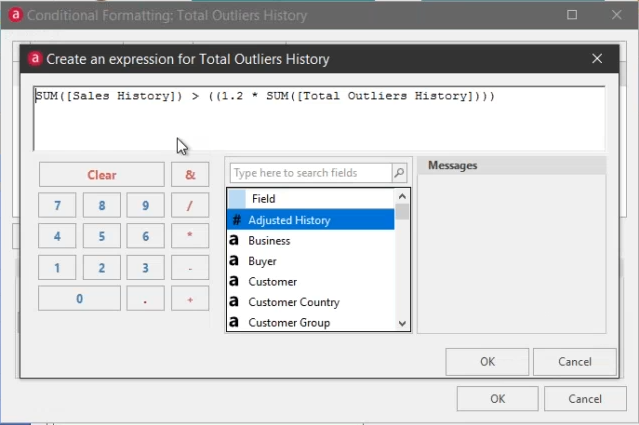Image resolution: width=639 pixels, height=425 pixels.
Task: Click the text-type icon next to Customer Group
Action: coord(234,322)
